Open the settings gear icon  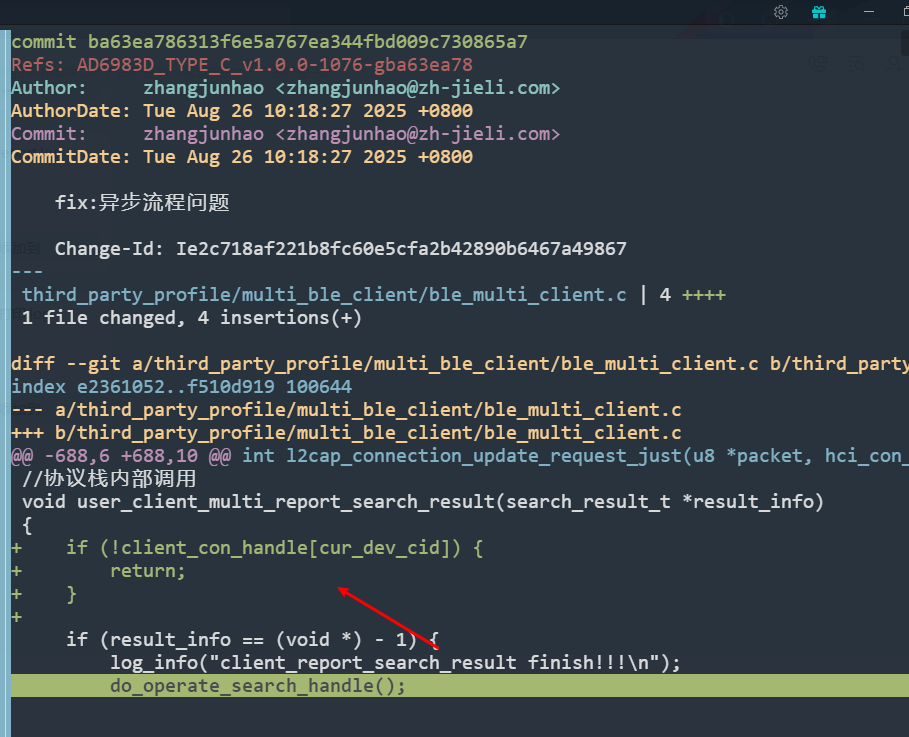click(x=781, y=12)
